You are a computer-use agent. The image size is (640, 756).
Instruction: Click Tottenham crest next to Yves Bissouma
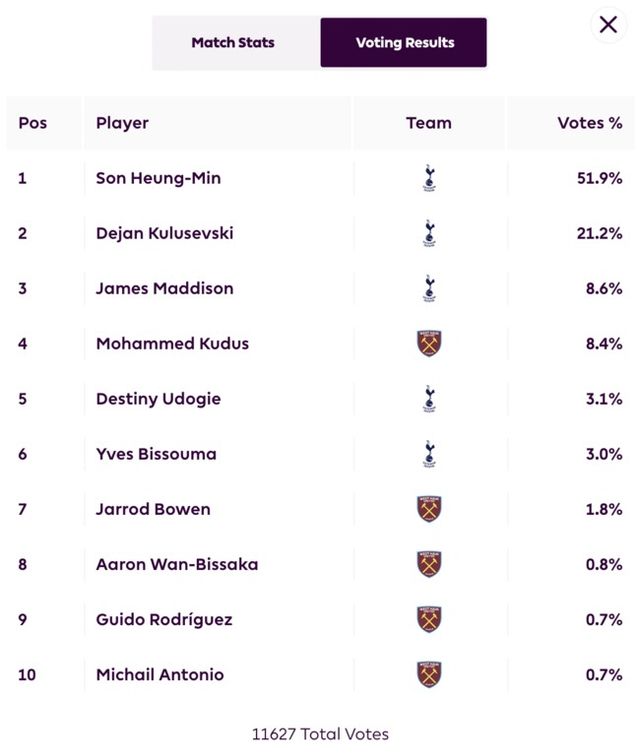[x=429, y=454]
